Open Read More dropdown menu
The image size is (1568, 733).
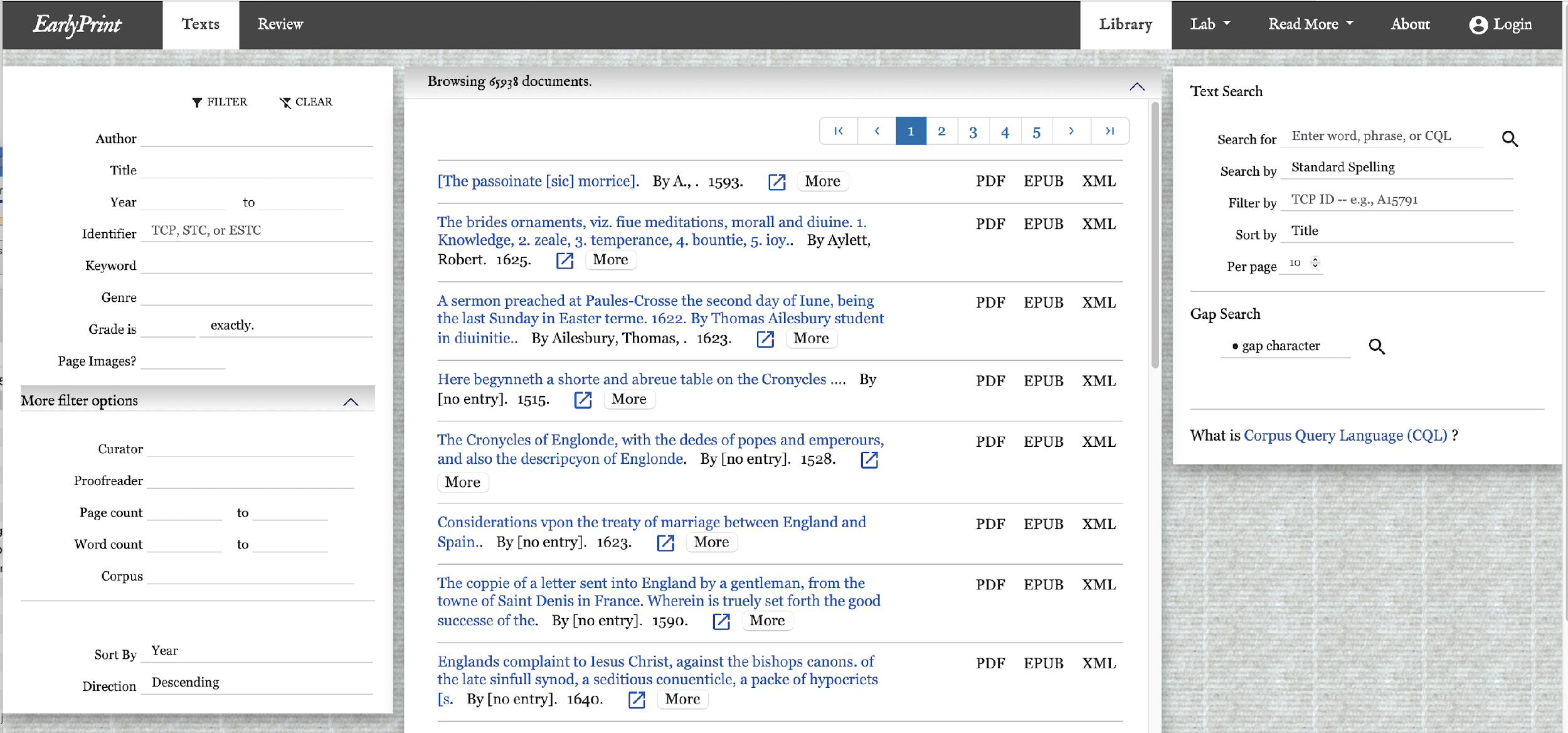pyautogui.click(x=1310, y=24)
